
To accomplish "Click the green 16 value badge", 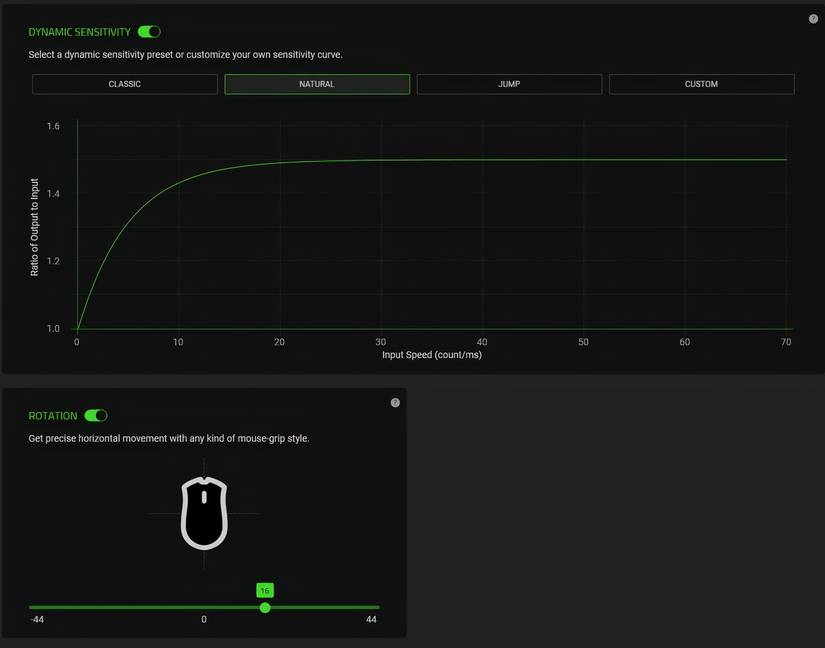I will coord(265,591).
